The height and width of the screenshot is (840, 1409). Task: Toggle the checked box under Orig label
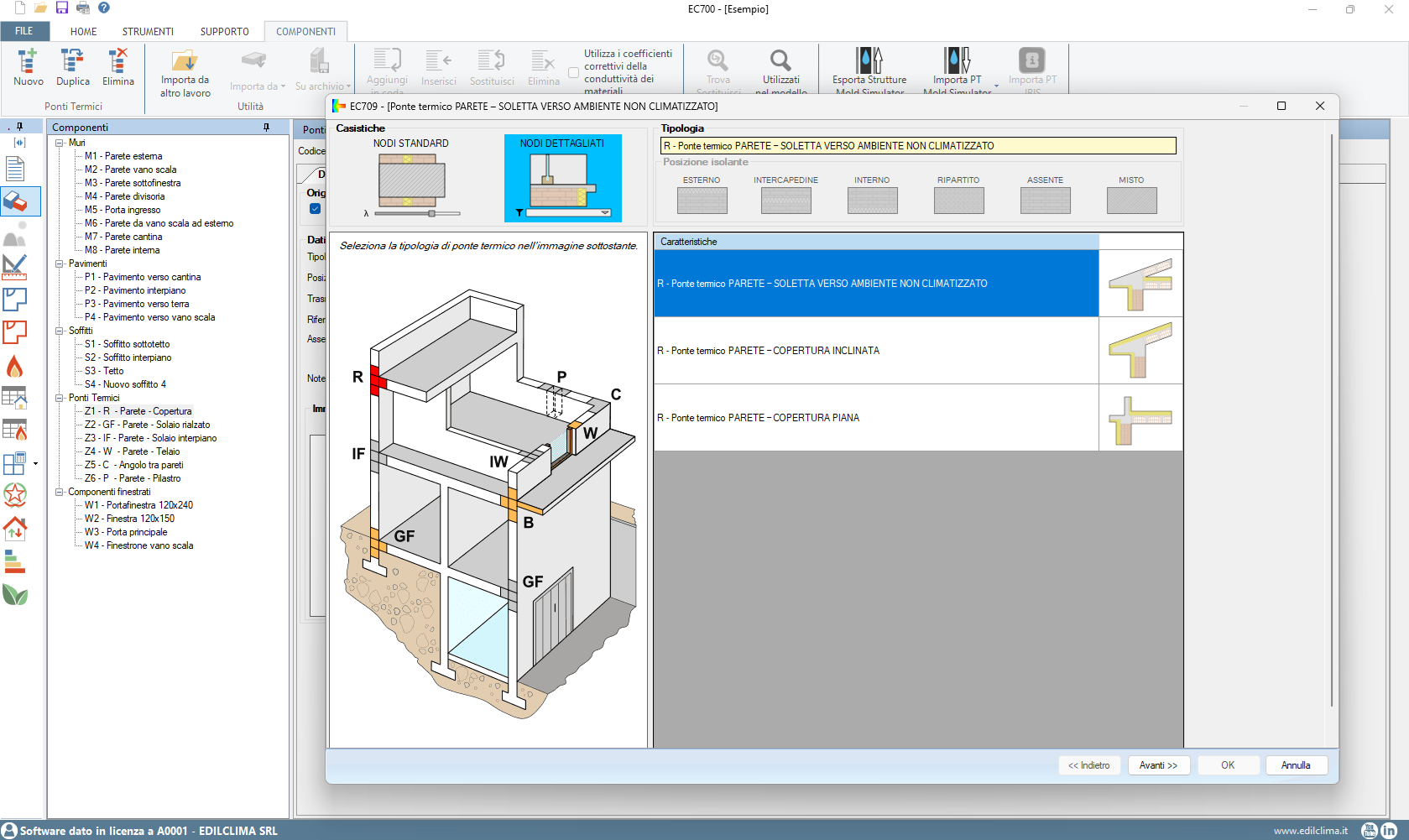coord(315,209)
